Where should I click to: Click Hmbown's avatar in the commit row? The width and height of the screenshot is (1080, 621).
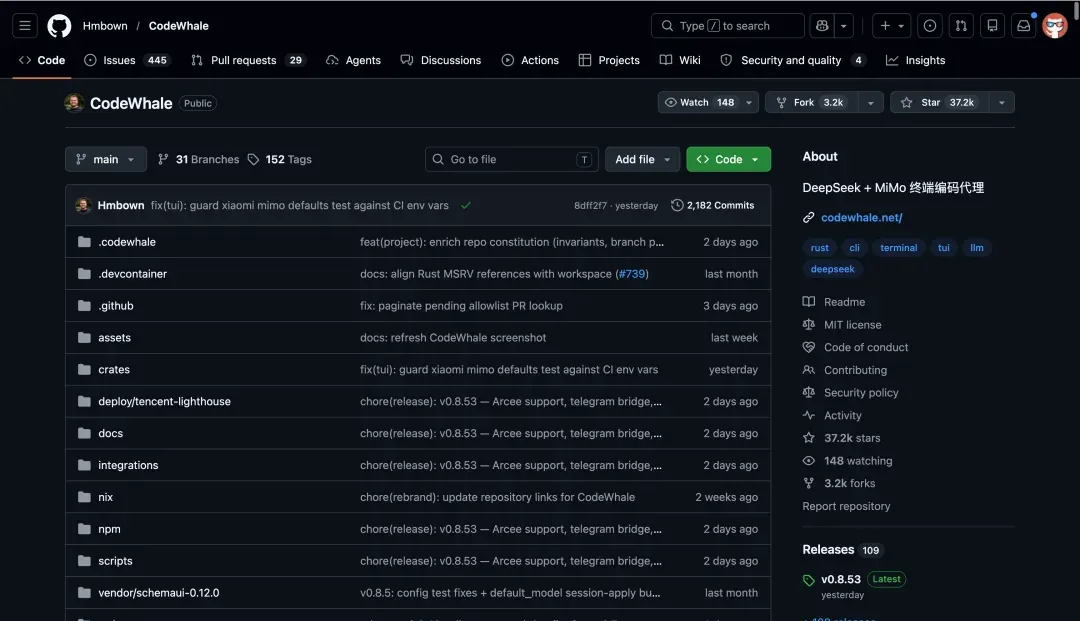(83, 205)
